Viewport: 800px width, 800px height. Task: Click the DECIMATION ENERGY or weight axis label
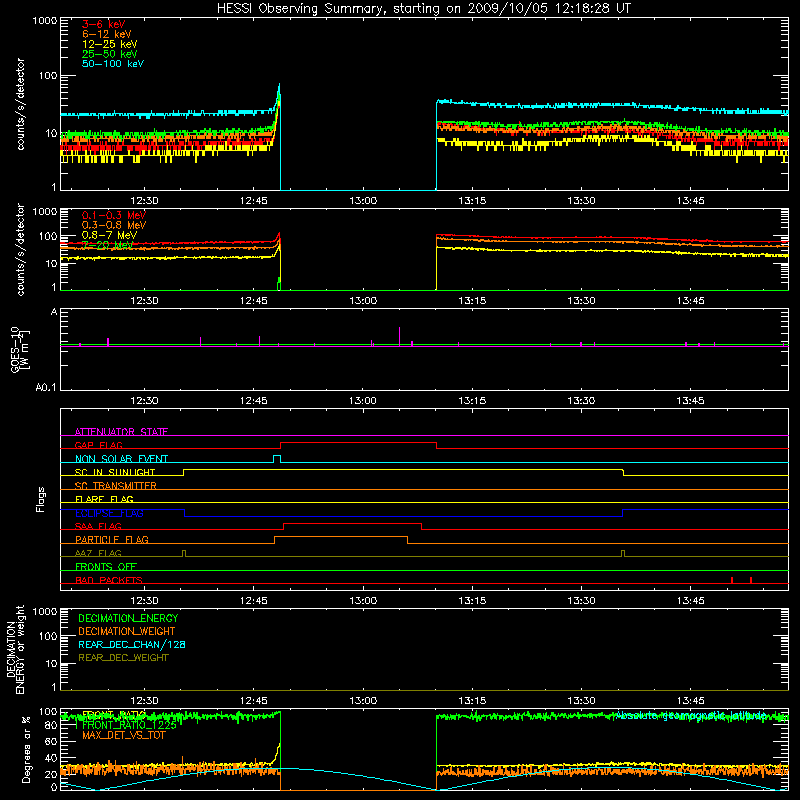click(x=15, y=649)
